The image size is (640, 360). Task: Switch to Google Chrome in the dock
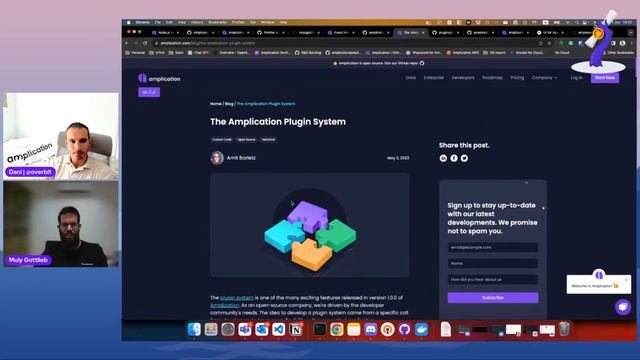(337, 329)
